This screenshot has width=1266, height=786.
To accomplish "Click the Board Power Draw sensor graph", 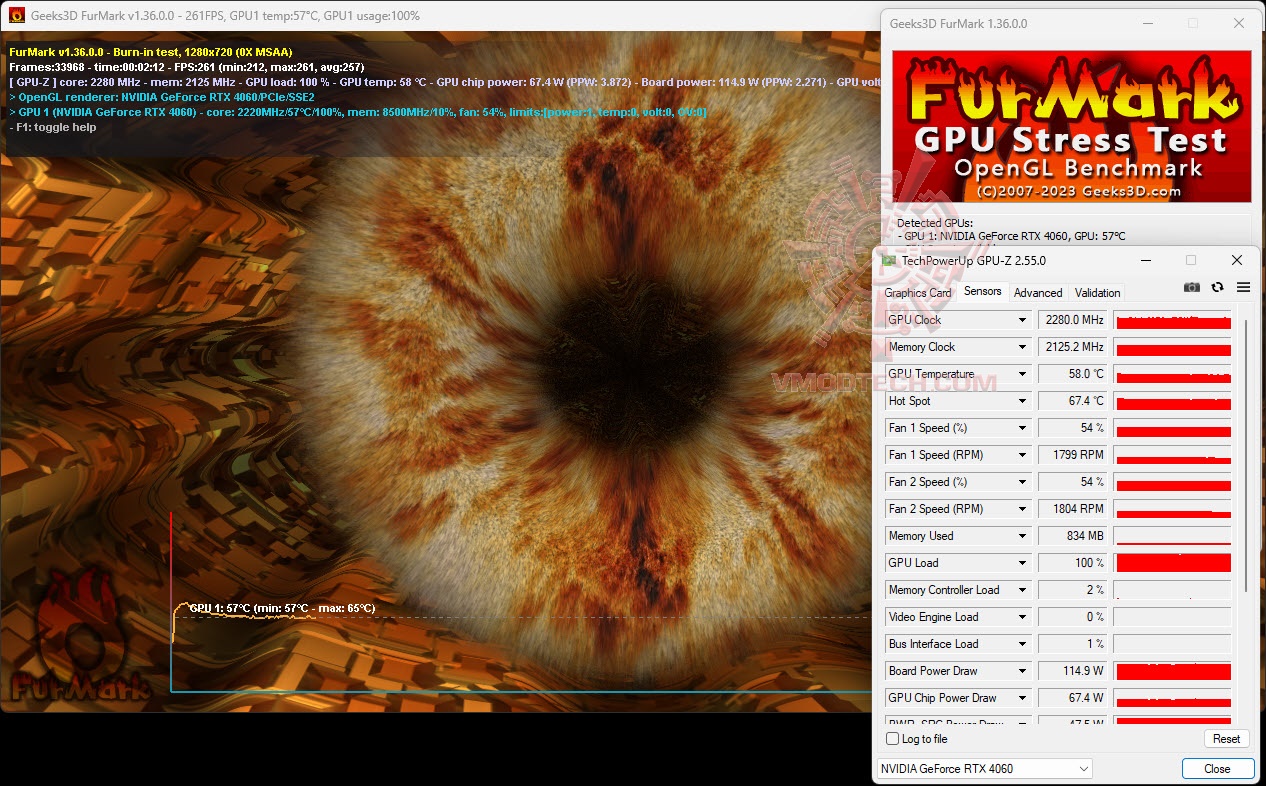I will point(1172,671).
